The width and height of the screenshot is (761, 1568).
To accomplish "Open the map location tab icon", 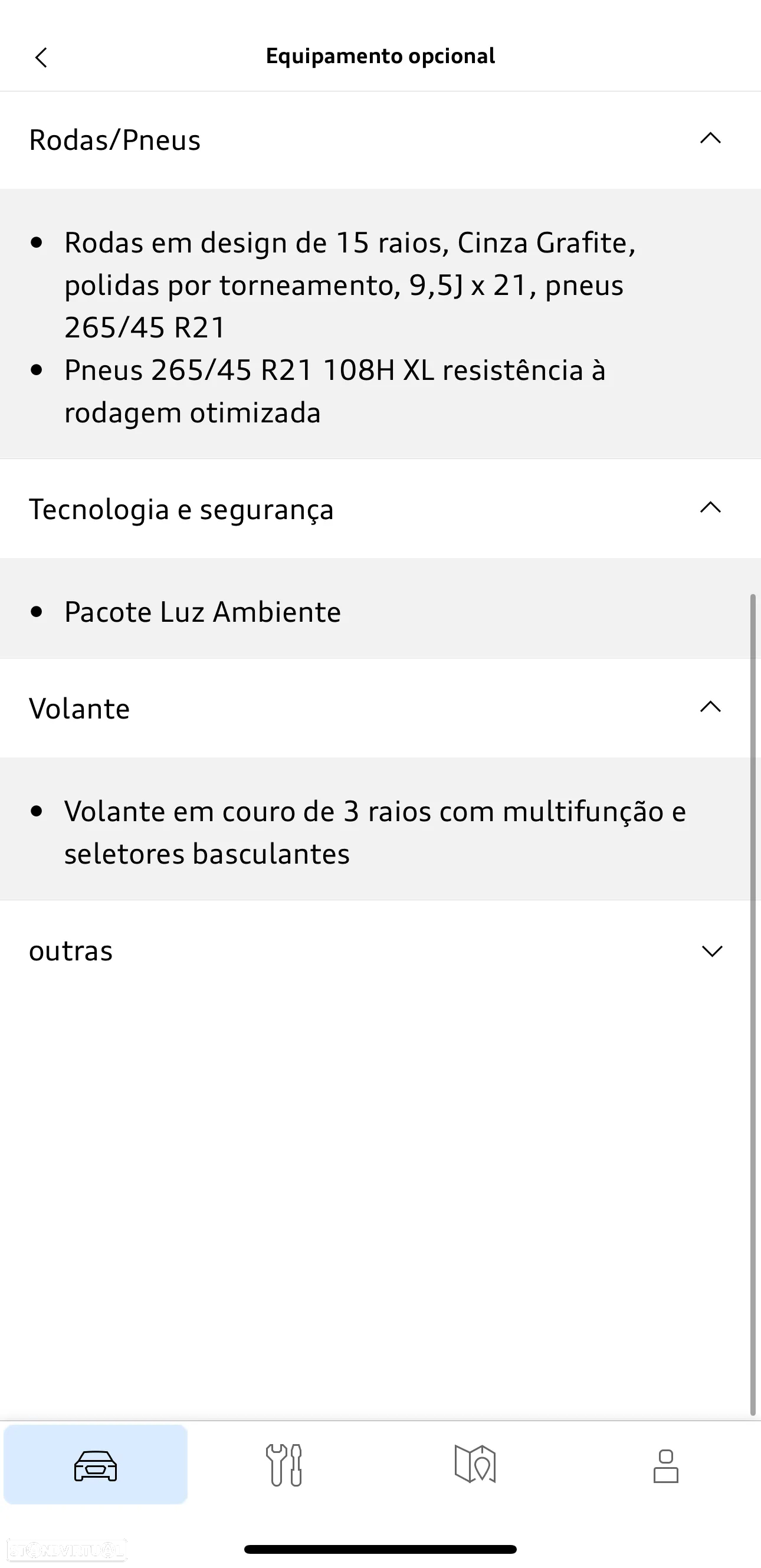I will tap(475, 1465).
